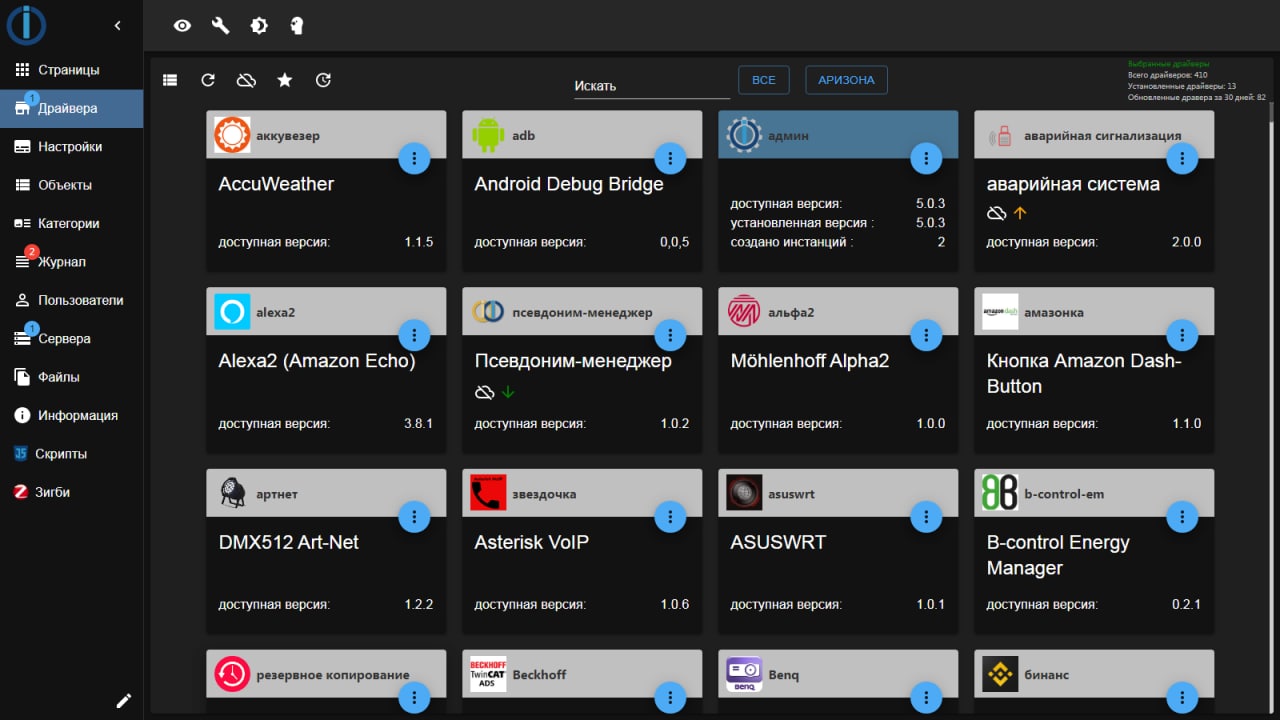Click the asuswrt logo

[744, 493]
